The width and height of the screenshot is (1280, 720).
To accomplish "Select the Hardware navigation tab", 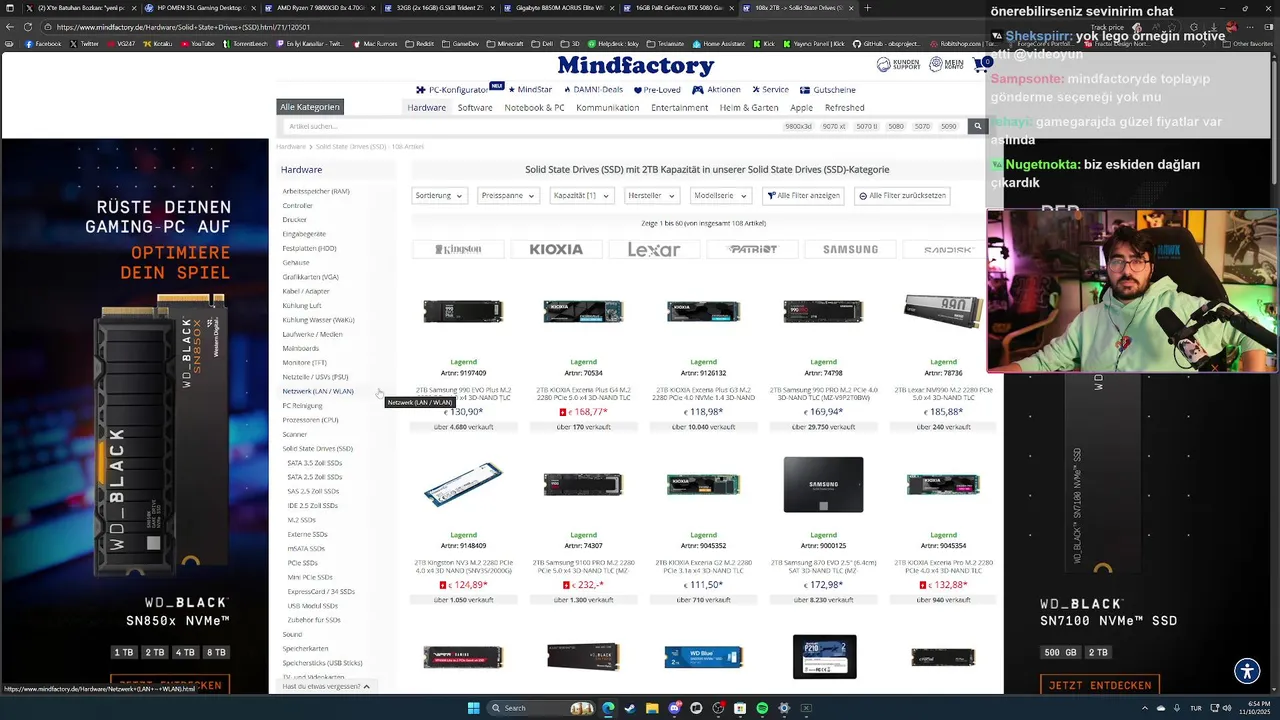I will [x=427, y=108].
